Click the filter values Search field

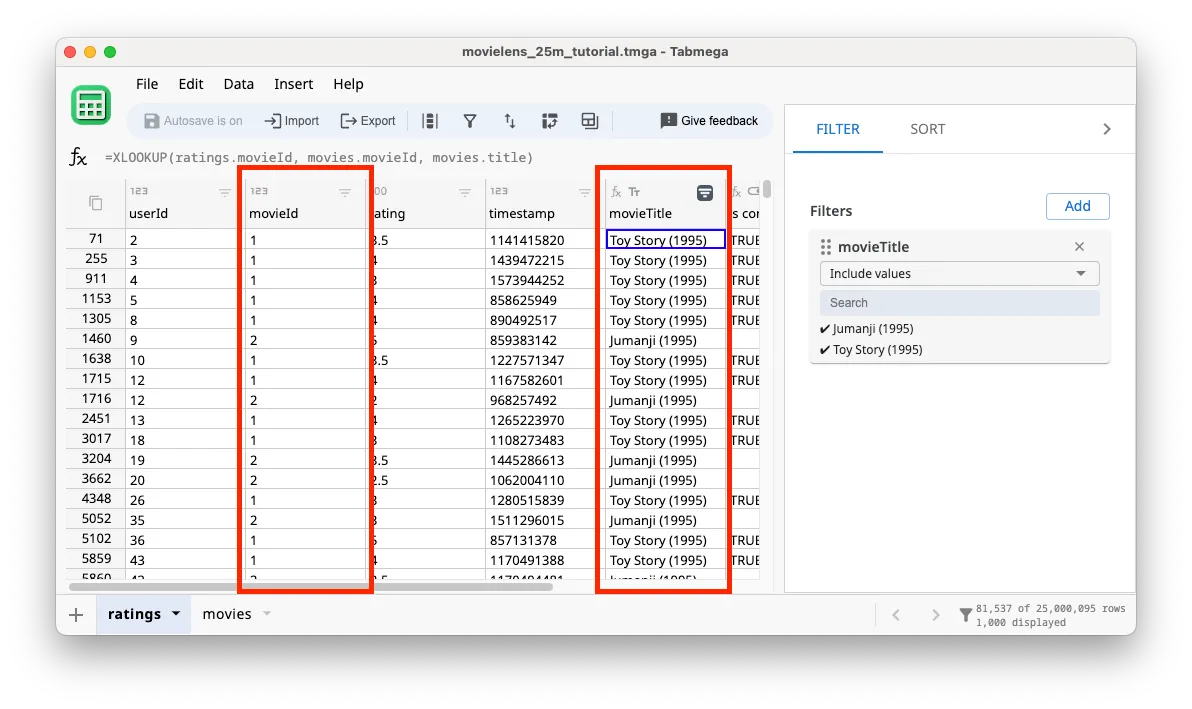pos(959,303)
